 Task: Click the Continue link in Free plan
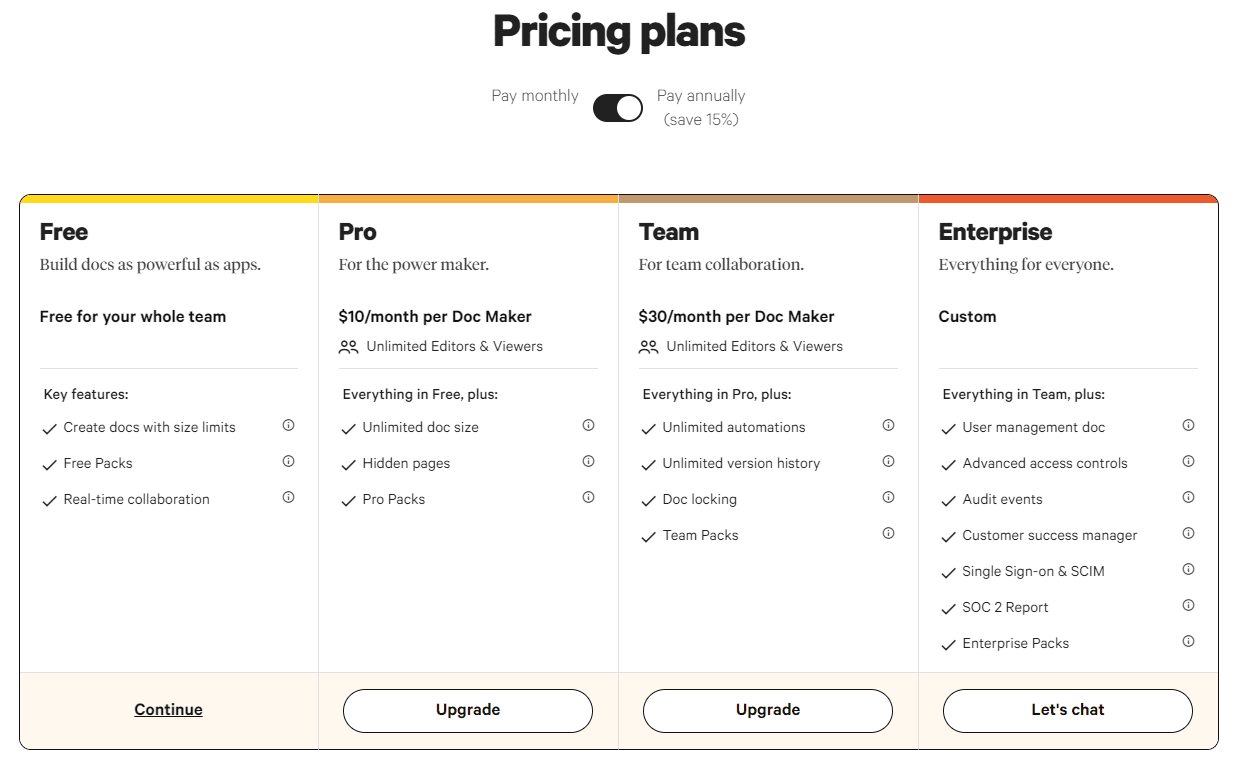point(168,710)
